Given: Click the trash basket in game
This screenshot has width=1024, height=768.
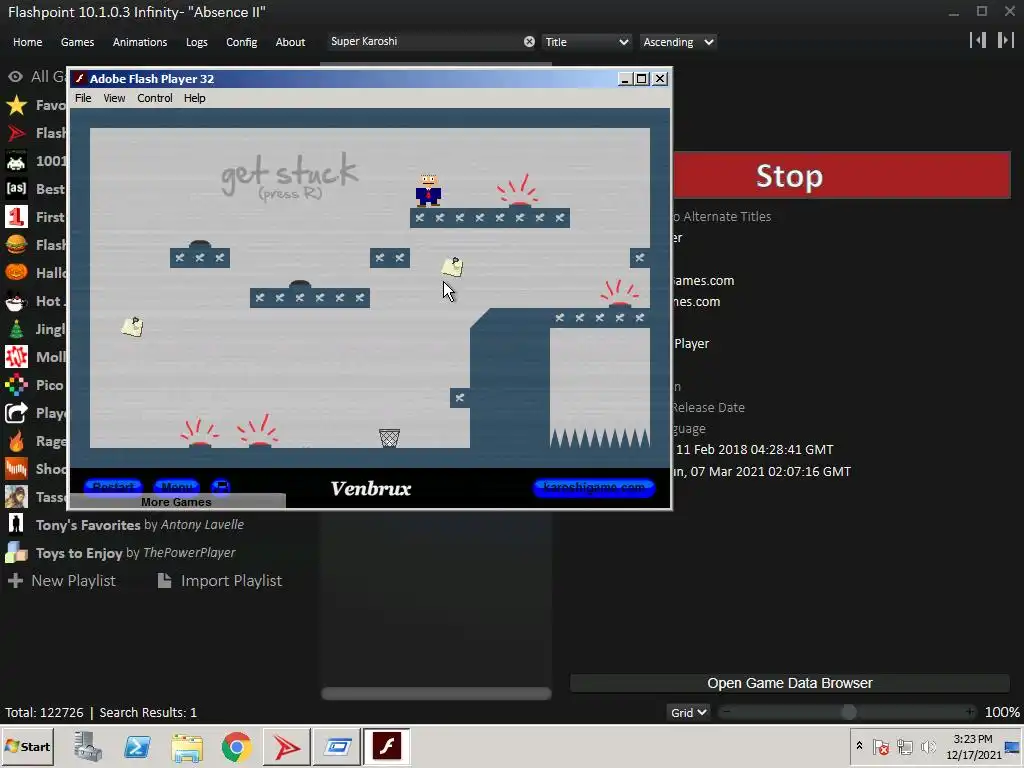Looking at the screenshot, I should click(389, 438).
